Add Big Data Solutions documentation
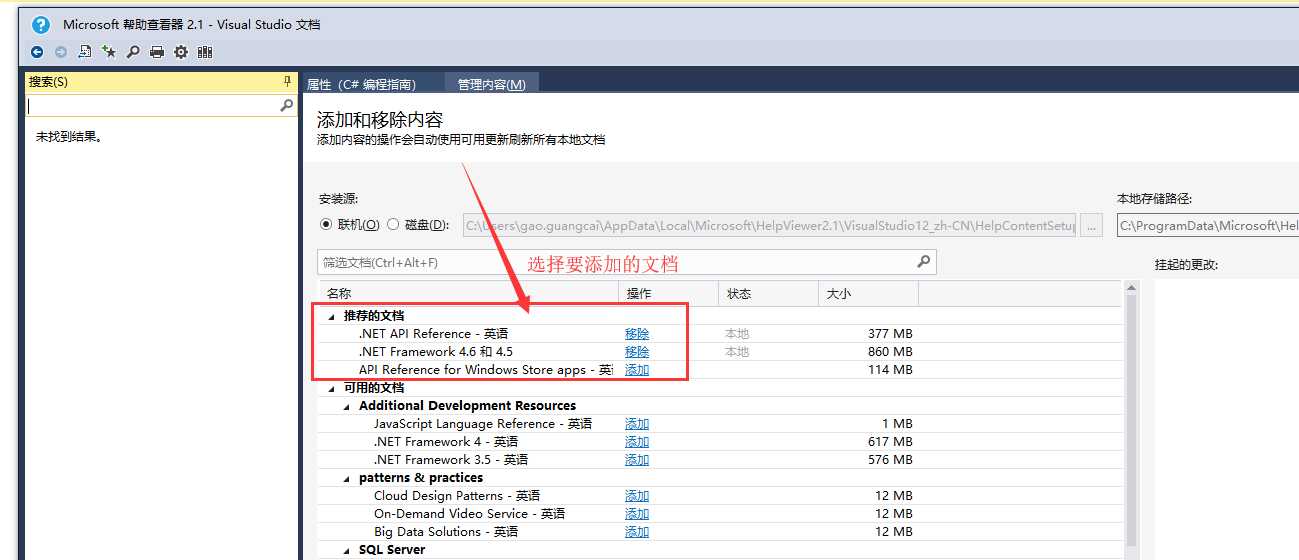This screenshot has width=1299, height=560. 637,532
